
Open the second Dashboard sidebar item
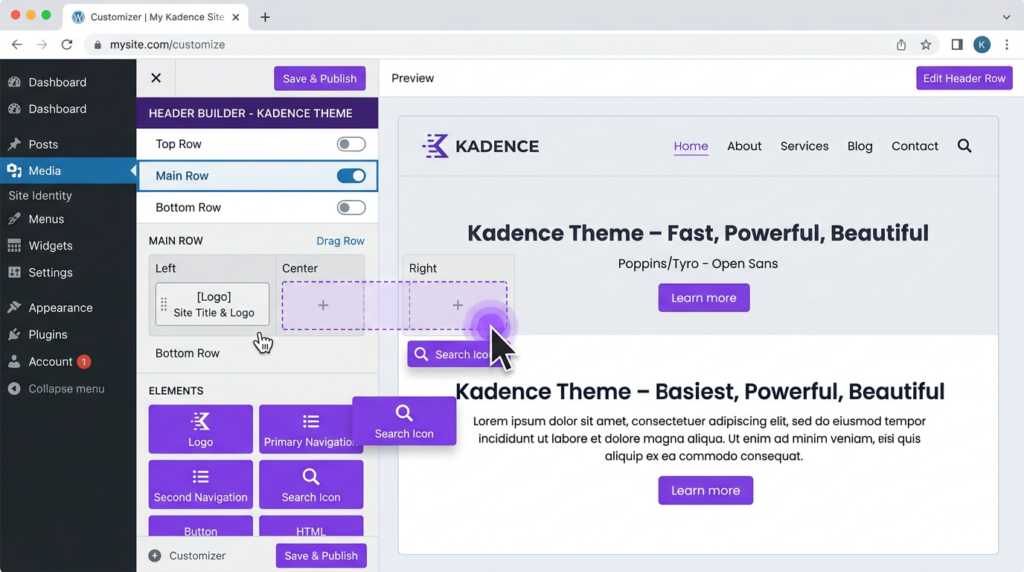click(x=57, y=109)
